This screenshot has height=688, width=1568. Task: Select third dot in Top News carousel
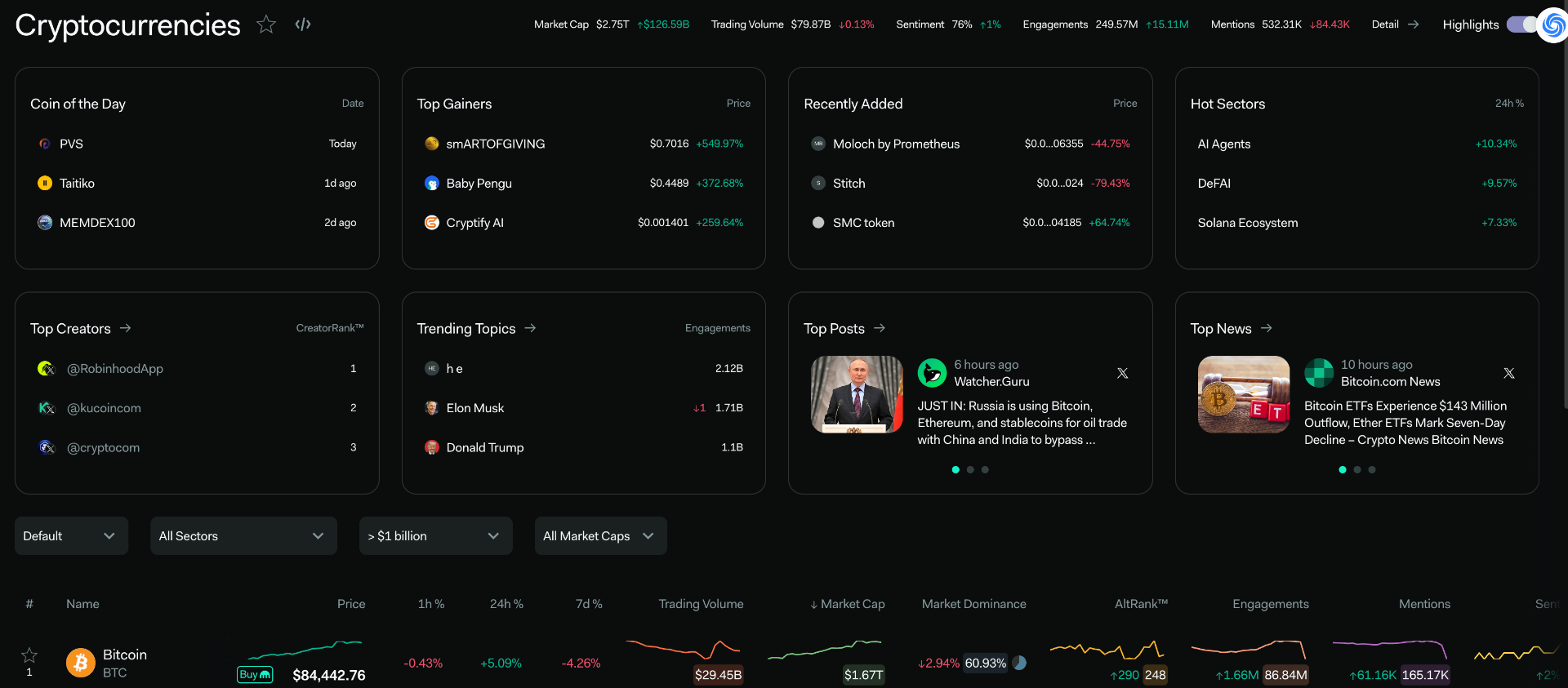(1372, 469)
